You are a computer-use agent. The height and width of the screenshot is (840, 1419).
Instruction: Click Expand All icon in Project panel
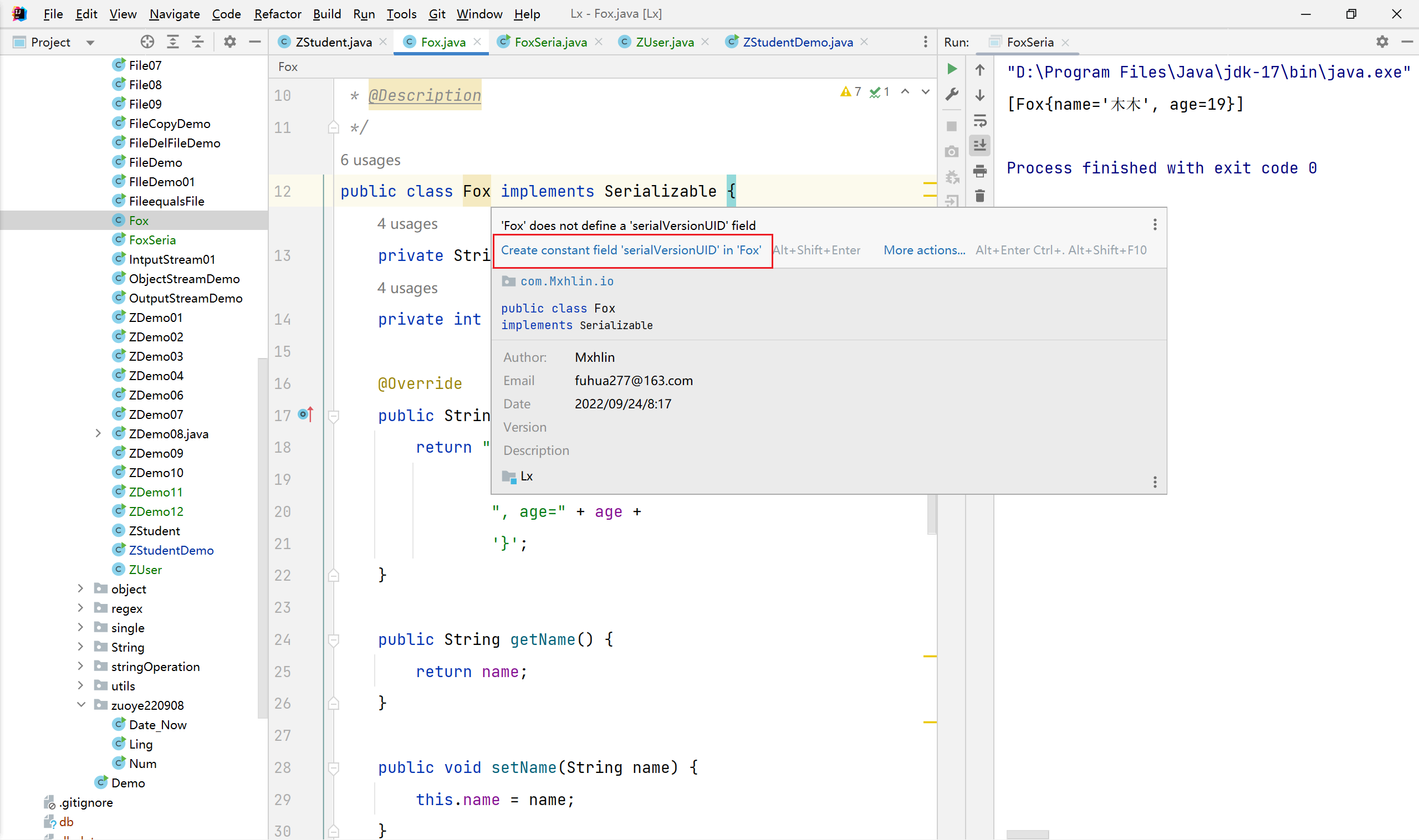click(x=173, y=42)
